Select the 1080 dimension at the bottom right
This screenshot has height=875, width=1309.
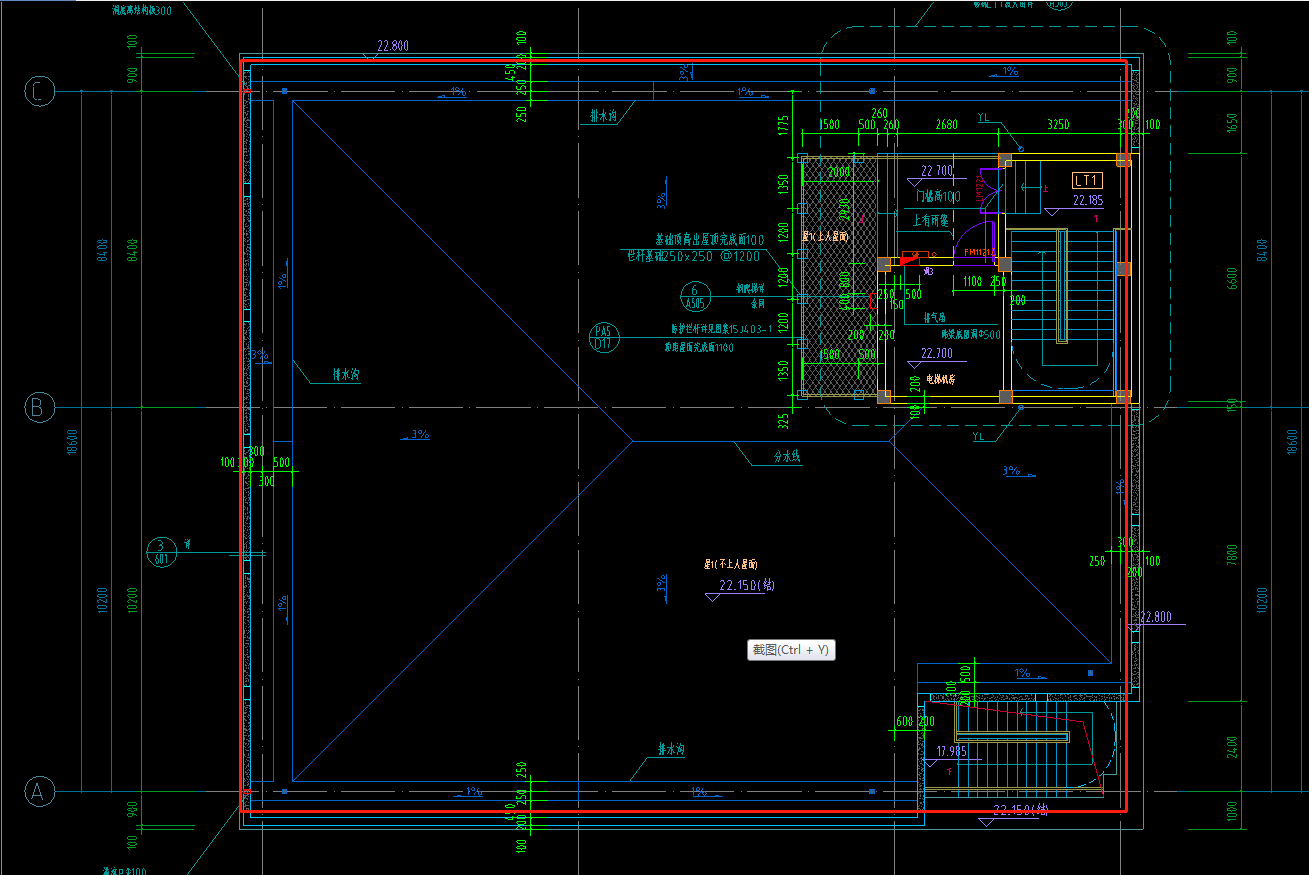(1233, 810)
